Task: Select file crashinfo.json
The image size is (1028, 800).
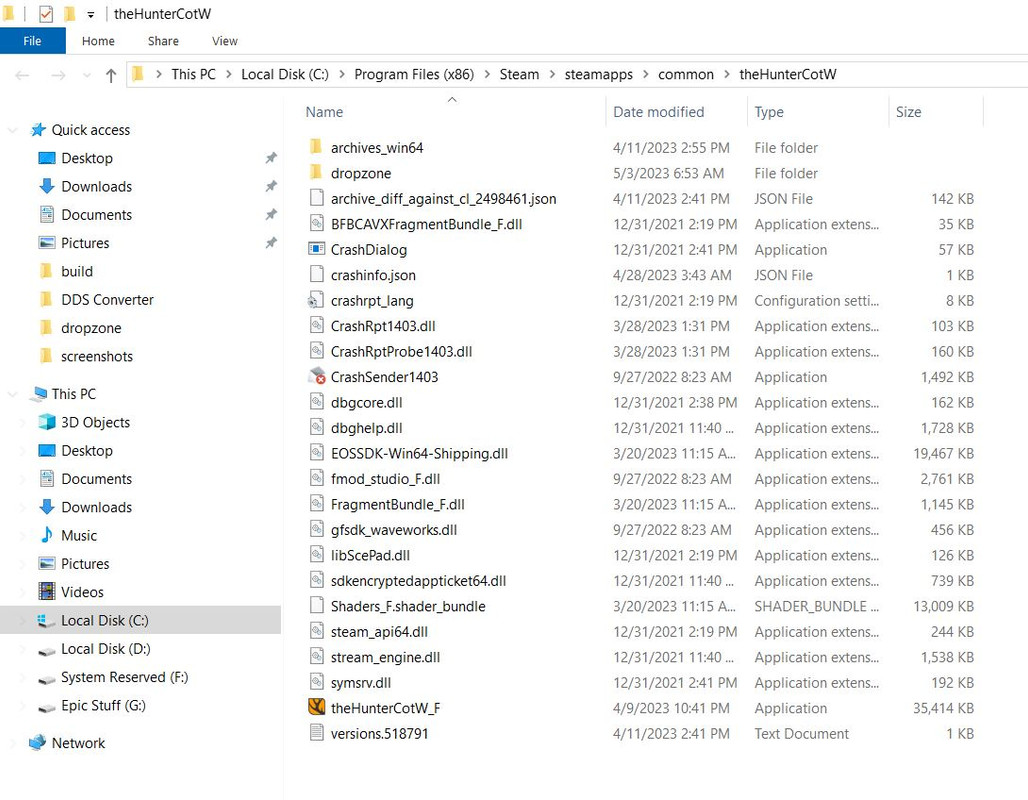Action: coord(373,275)
